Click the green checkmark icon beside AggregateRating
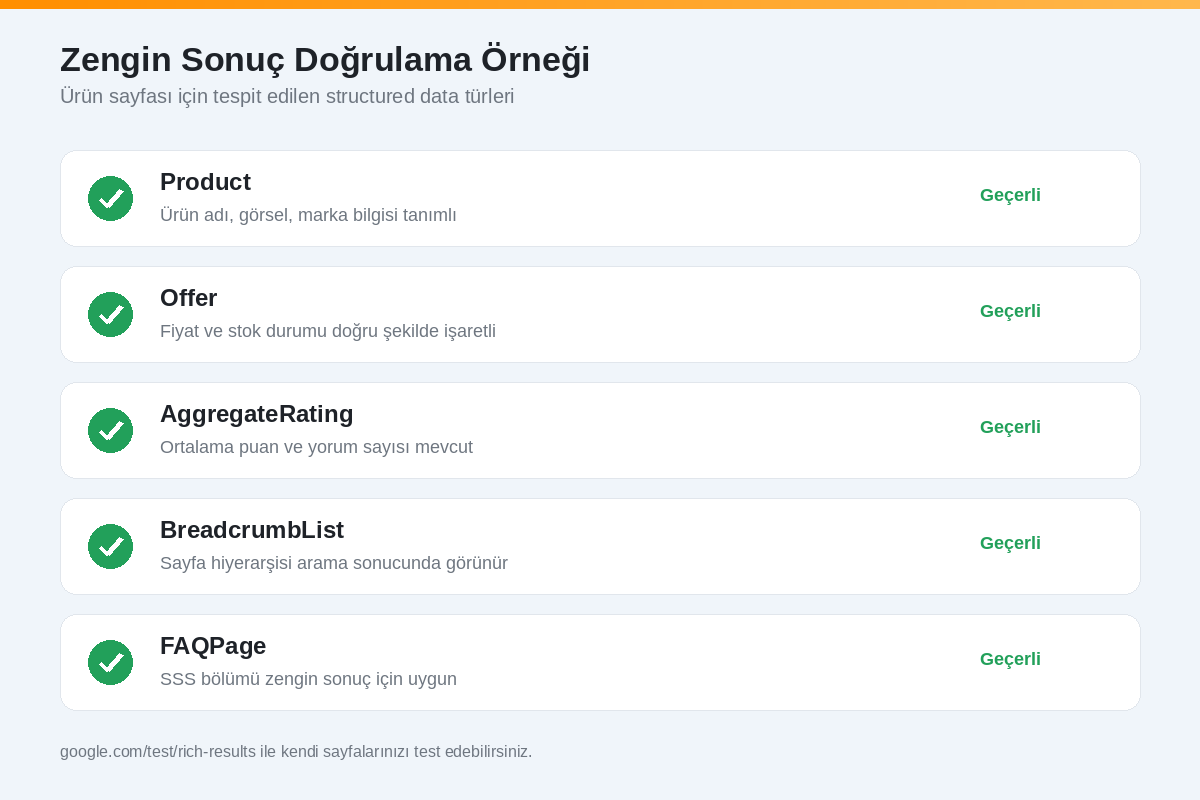Image resolution: width=1200 pixels, height=800 pixels. tap(110, 430)
